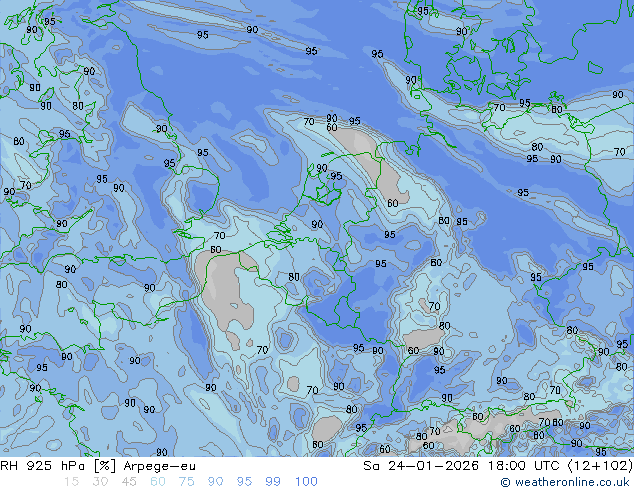This screenshot has height=490, width=634.
Task: Pick the 99 value in the color legend
Action: click(273, 482)
